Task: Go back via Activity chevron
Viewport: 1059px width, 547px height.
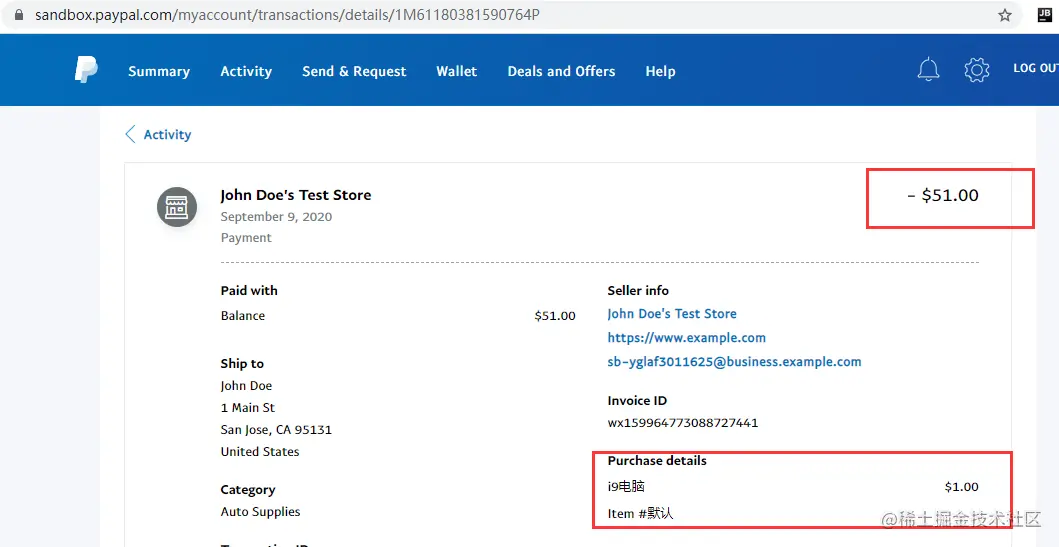Action: click(x=130, y=134)
